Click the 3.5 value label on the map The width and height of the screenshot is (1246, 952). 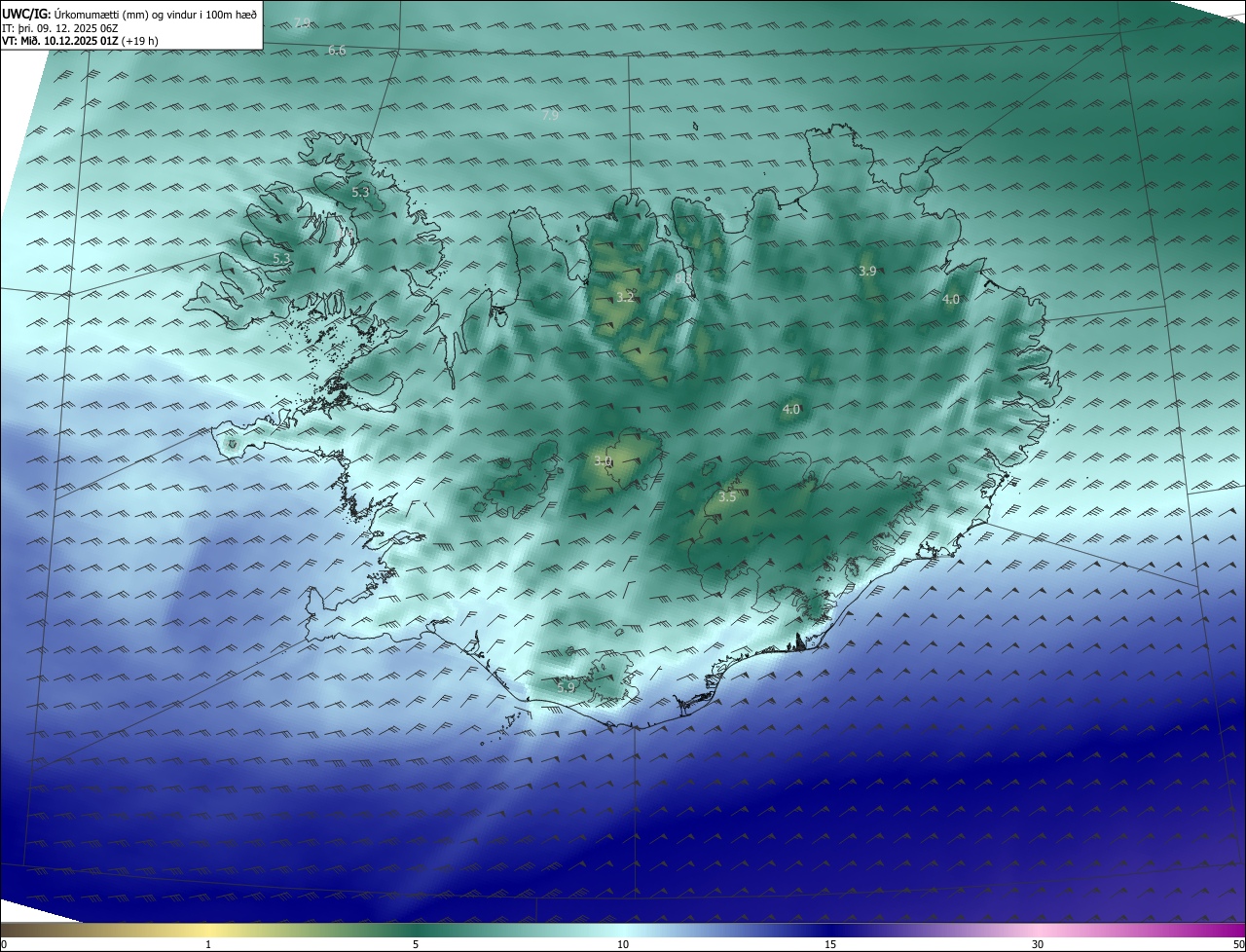(x=727, y=496)
